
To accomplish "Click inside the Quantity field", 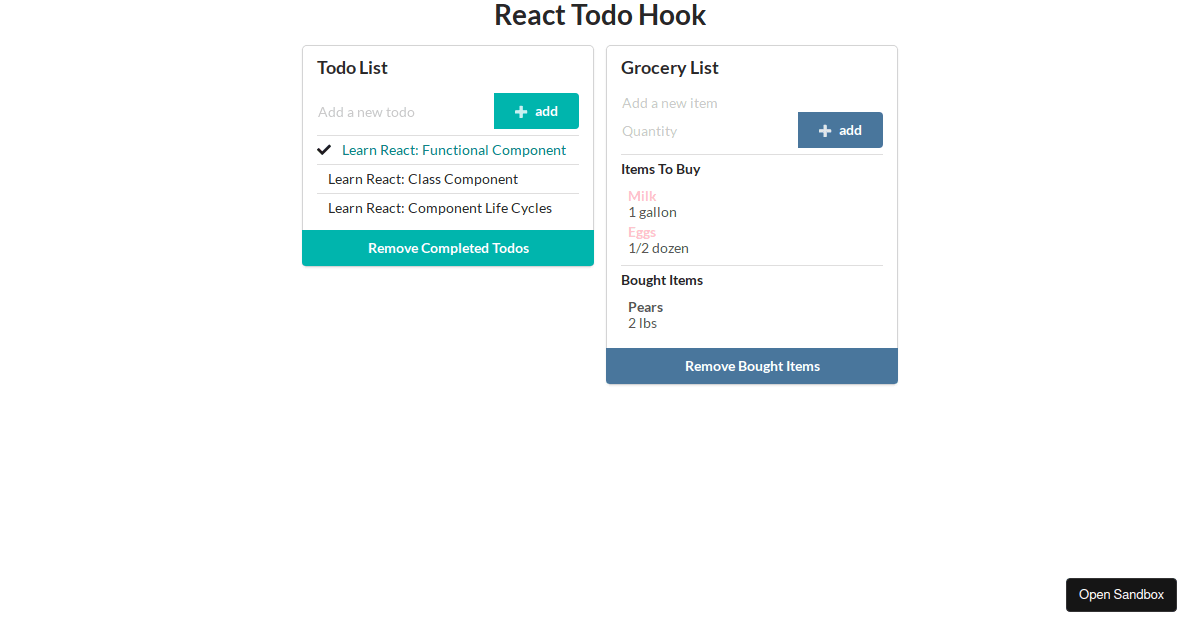I will (x=700, y=131).
